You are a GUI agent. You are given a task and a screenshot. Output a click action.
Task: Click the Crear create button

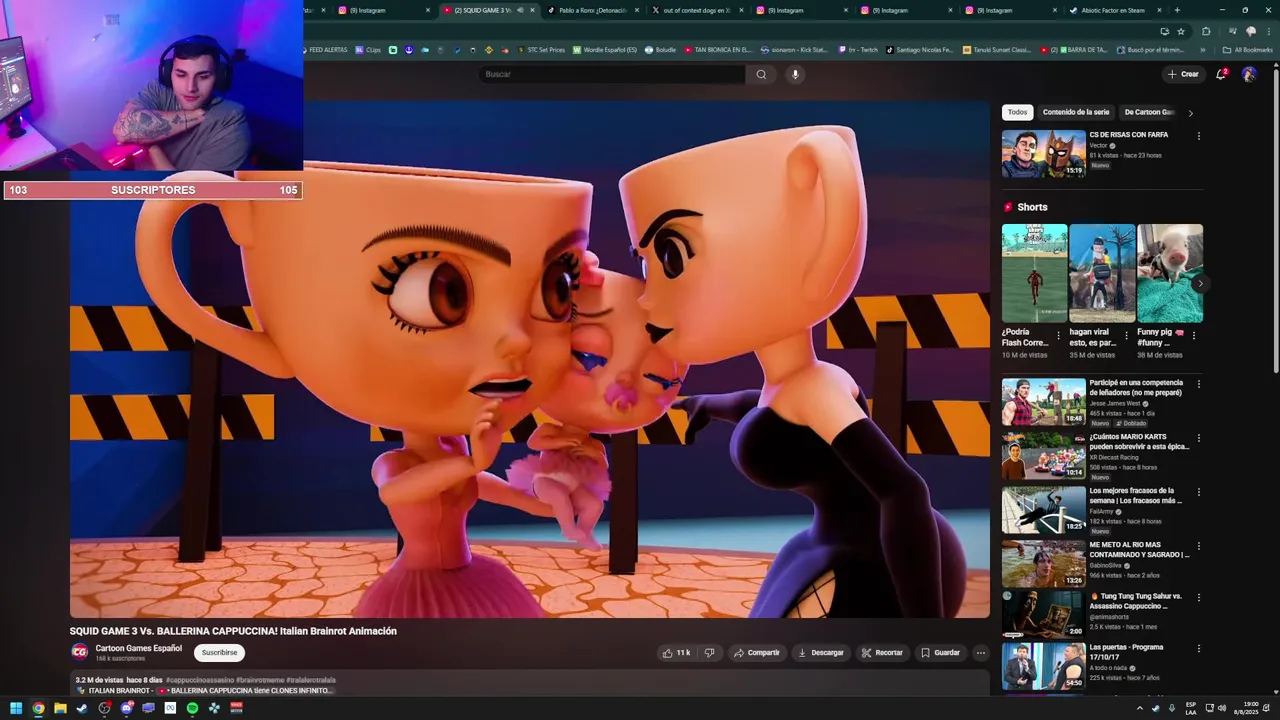tap(1182, 74)
